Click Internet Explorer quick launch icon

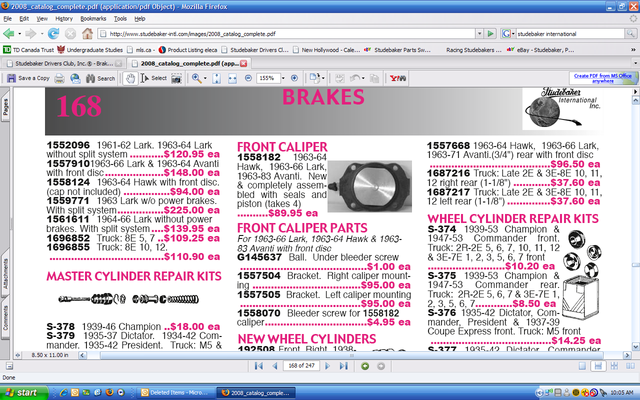[63, 393]
